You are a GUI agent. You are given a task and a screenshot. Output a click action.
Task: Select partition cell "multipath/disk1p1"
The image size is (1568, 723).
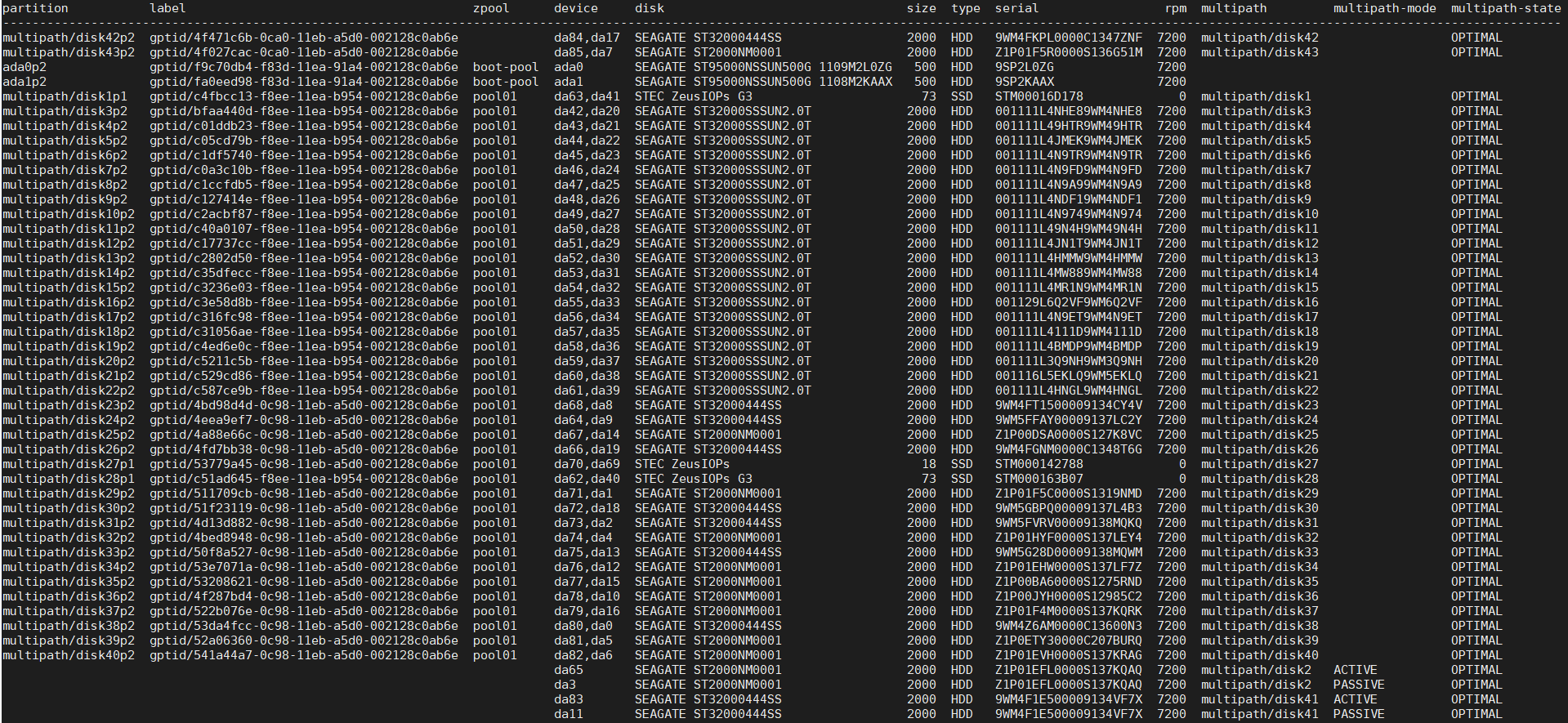coord(65,96)
